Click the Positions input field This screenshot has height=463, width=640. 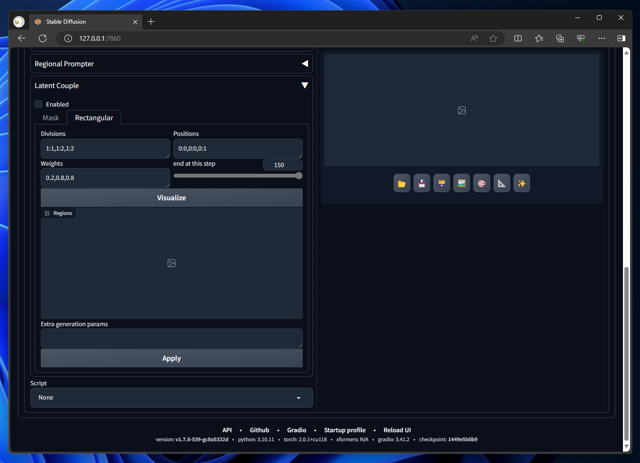[238, 149]
